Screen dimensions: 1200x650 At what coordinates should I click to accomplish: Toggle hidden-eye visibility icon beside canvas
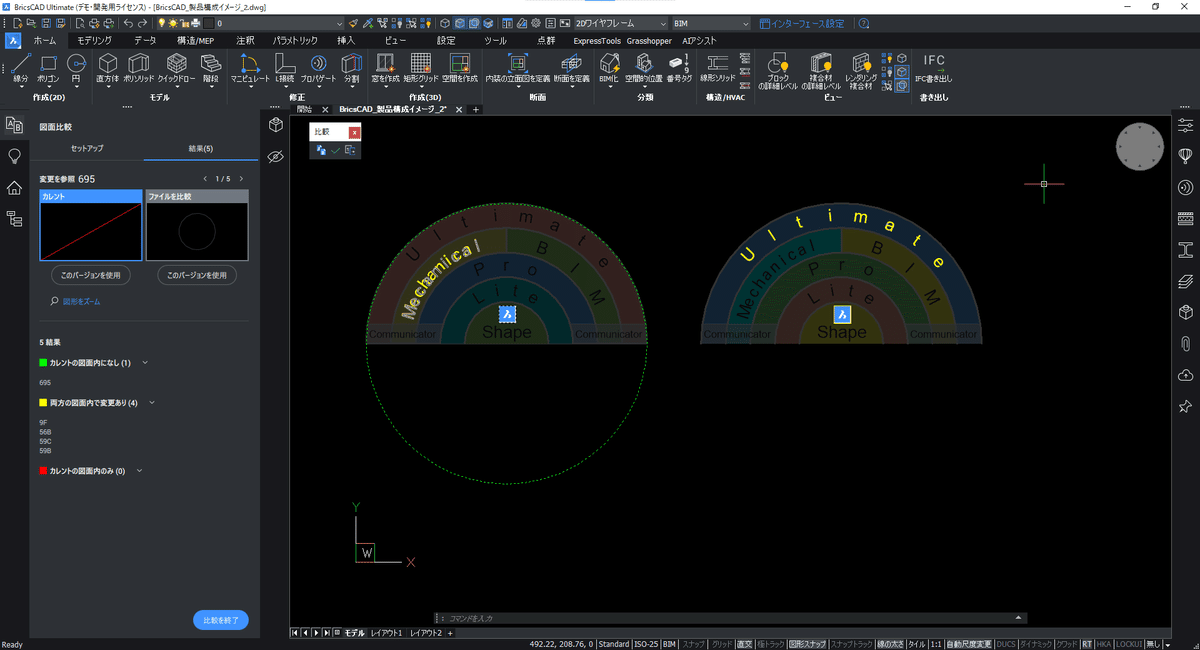[x=277, y=156]
